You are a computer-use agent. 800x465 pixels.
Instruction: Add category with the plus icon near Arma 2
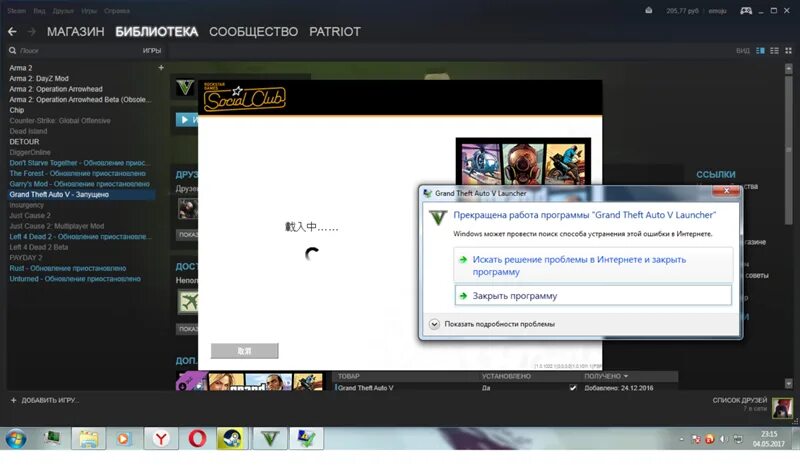161,67
